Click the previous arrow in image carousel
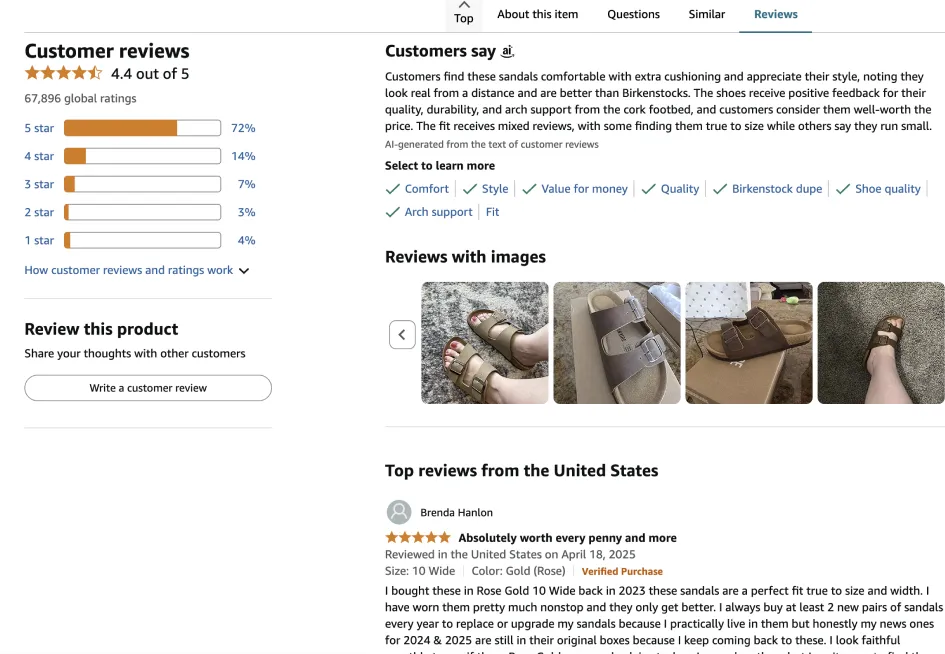 click(x=402, y=335)
